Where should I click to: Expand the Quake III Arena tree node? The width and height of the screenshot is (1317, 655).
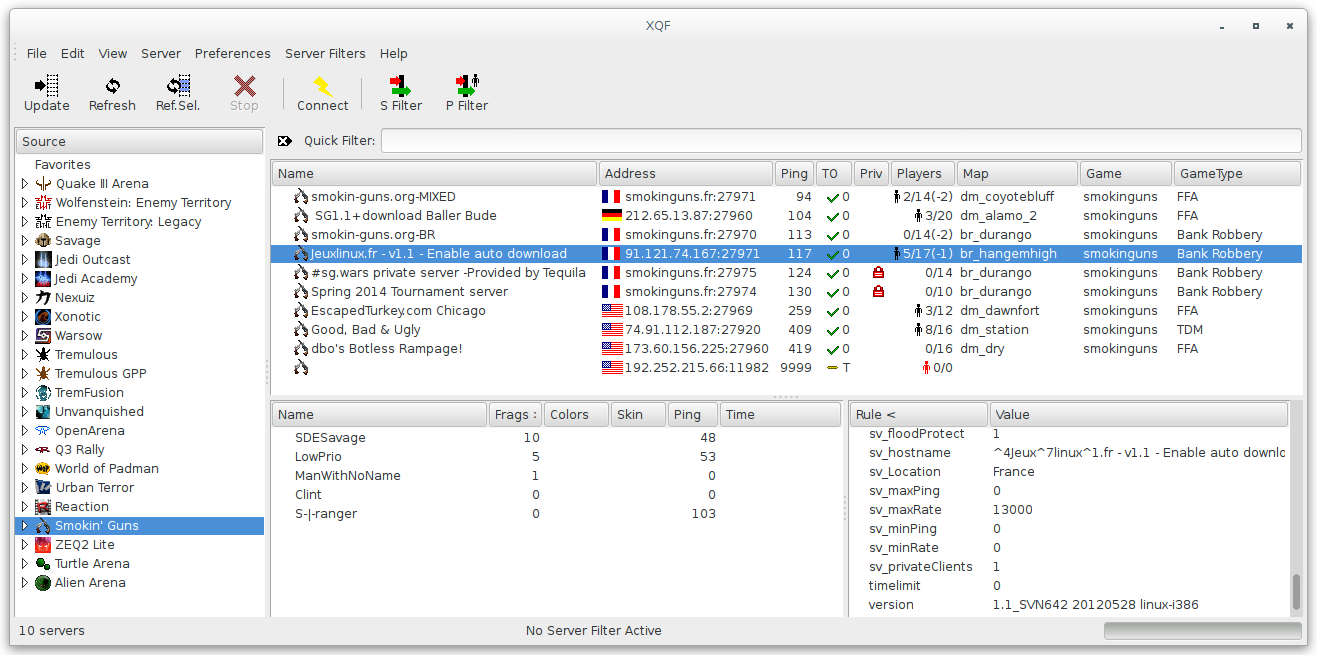25,184
